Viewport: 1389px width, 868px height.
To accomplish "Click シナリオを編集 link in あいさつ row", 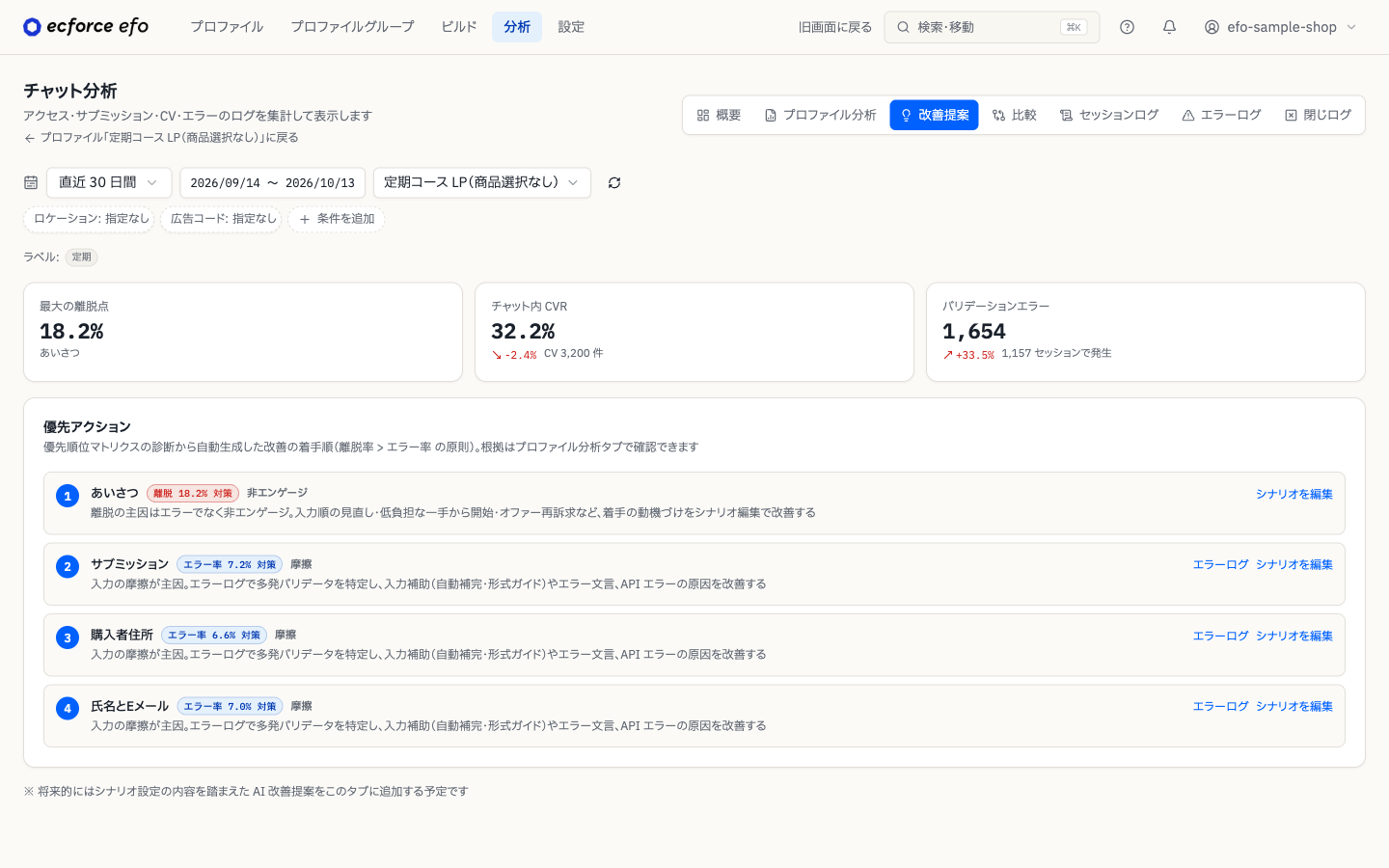I will (1294, 494).
